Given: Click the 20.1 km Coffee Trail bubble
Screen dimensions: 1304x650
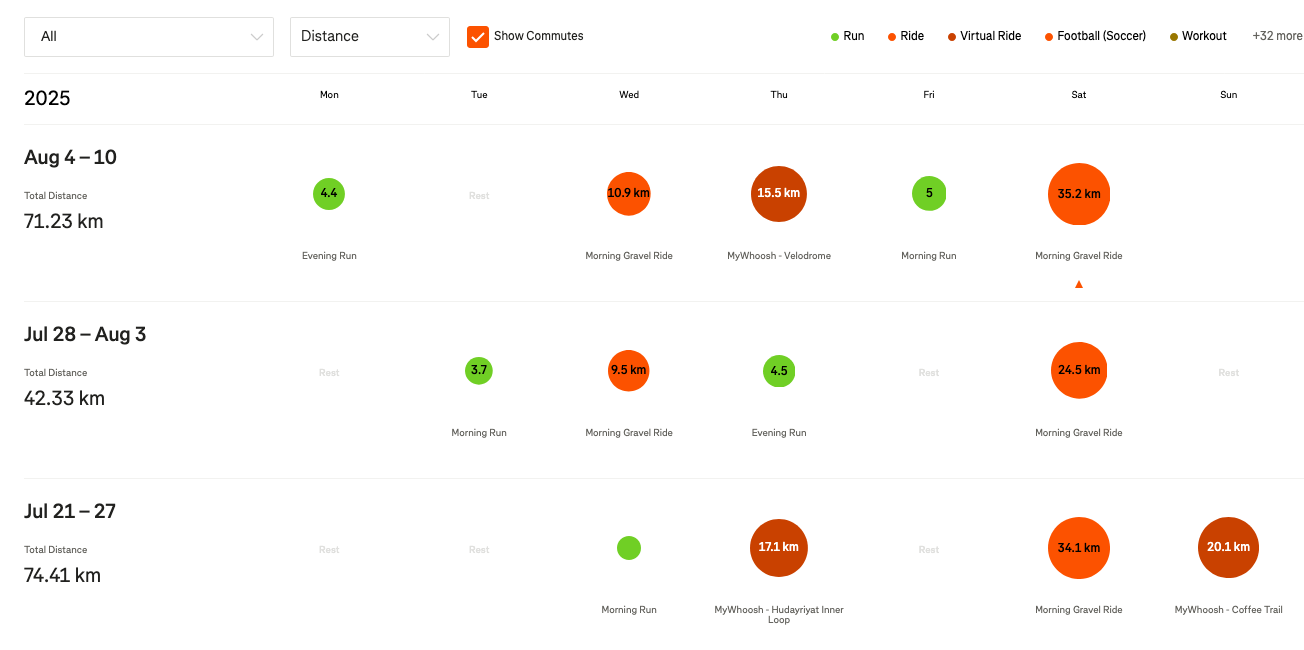Looking at the screenshot, I should tap(1228, 548).
